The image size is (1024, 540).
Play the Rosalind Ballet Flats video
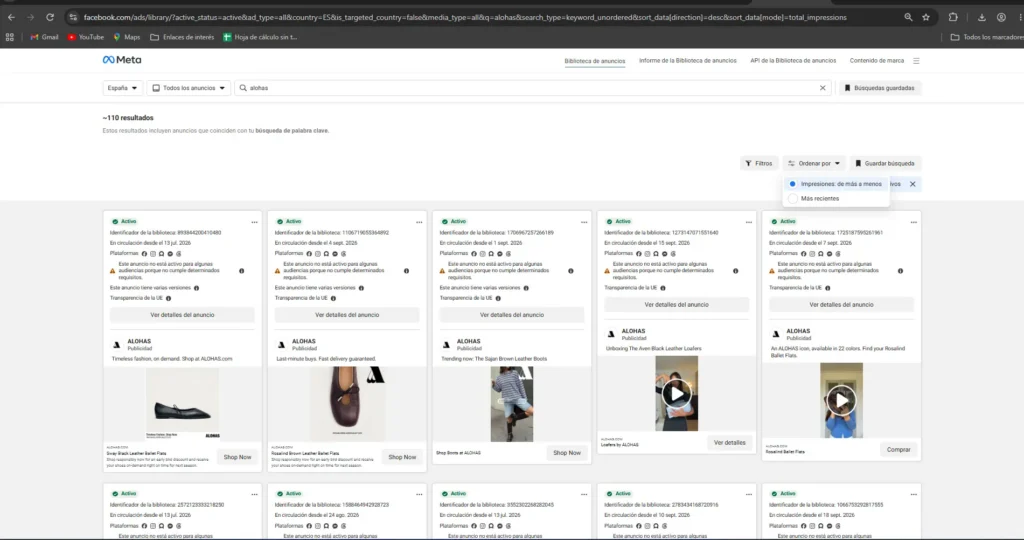[841, 400]
